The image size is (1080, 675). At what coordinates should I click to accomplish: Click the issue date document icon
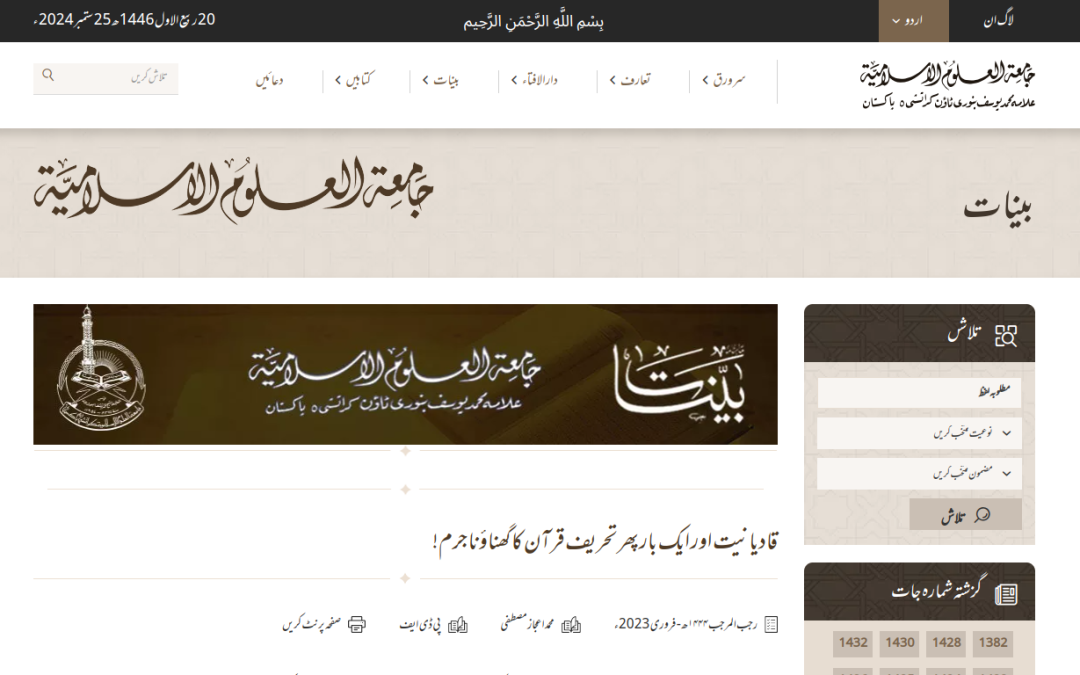(x=771, y=625)
